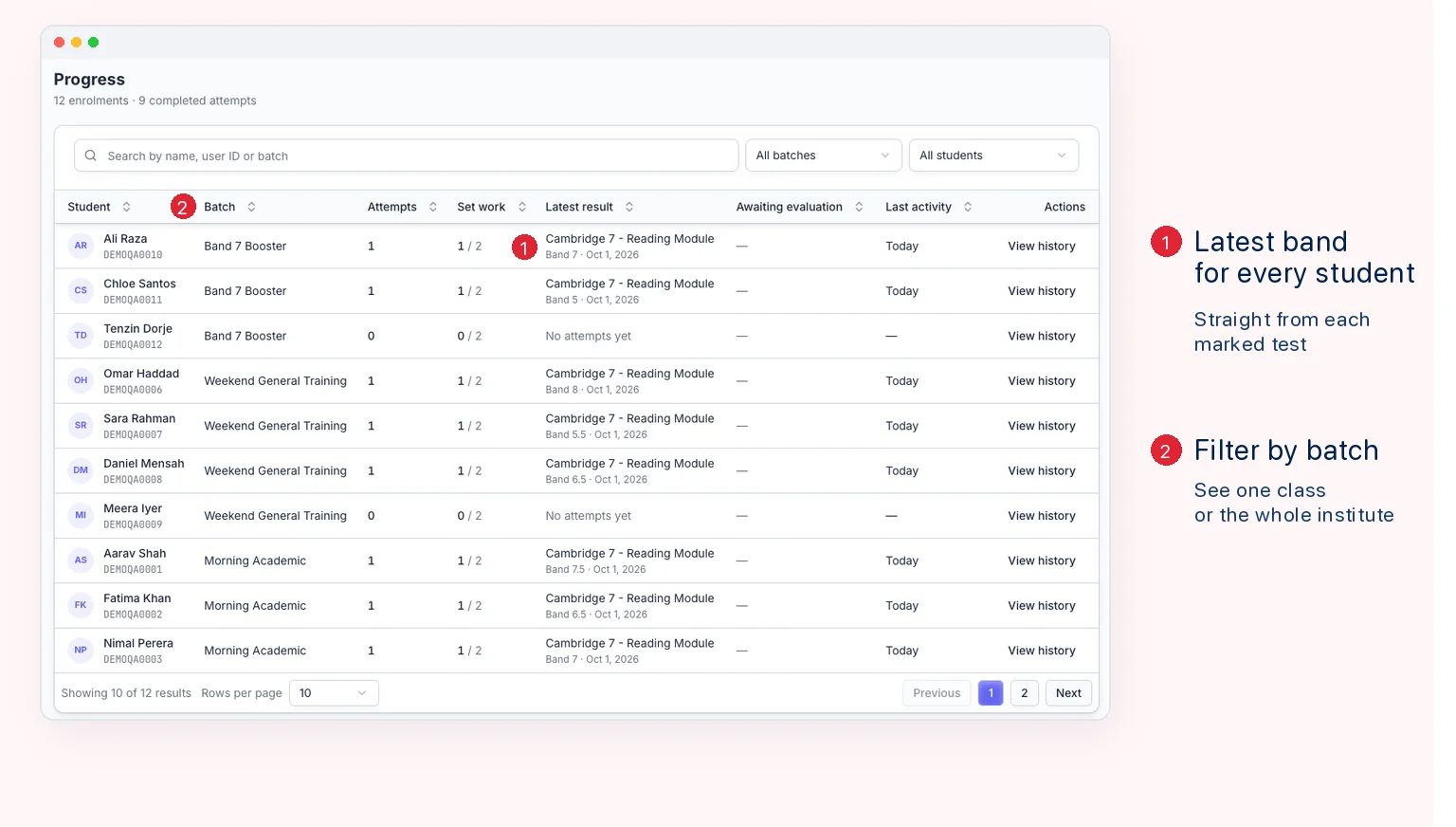This screenshot has height=827, width=1456.
Task: Go to page 2
Action: click(x=1024, y=693)
